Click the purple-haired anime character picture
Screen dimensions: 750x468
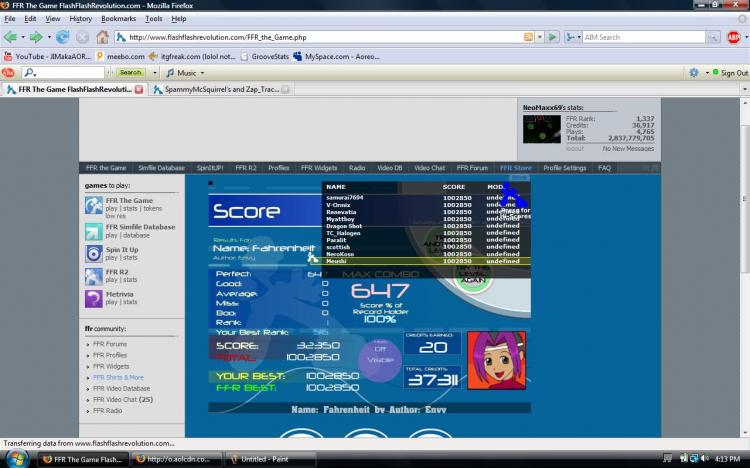coord(496,360)
